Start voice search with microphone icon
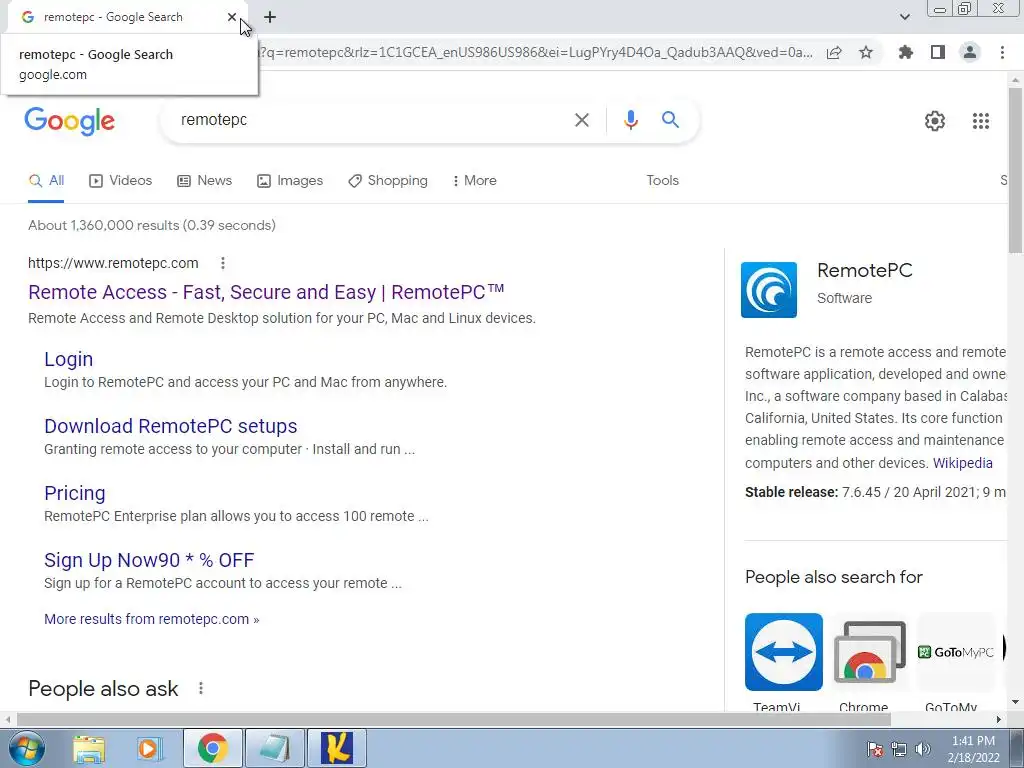 click(630, 120)
